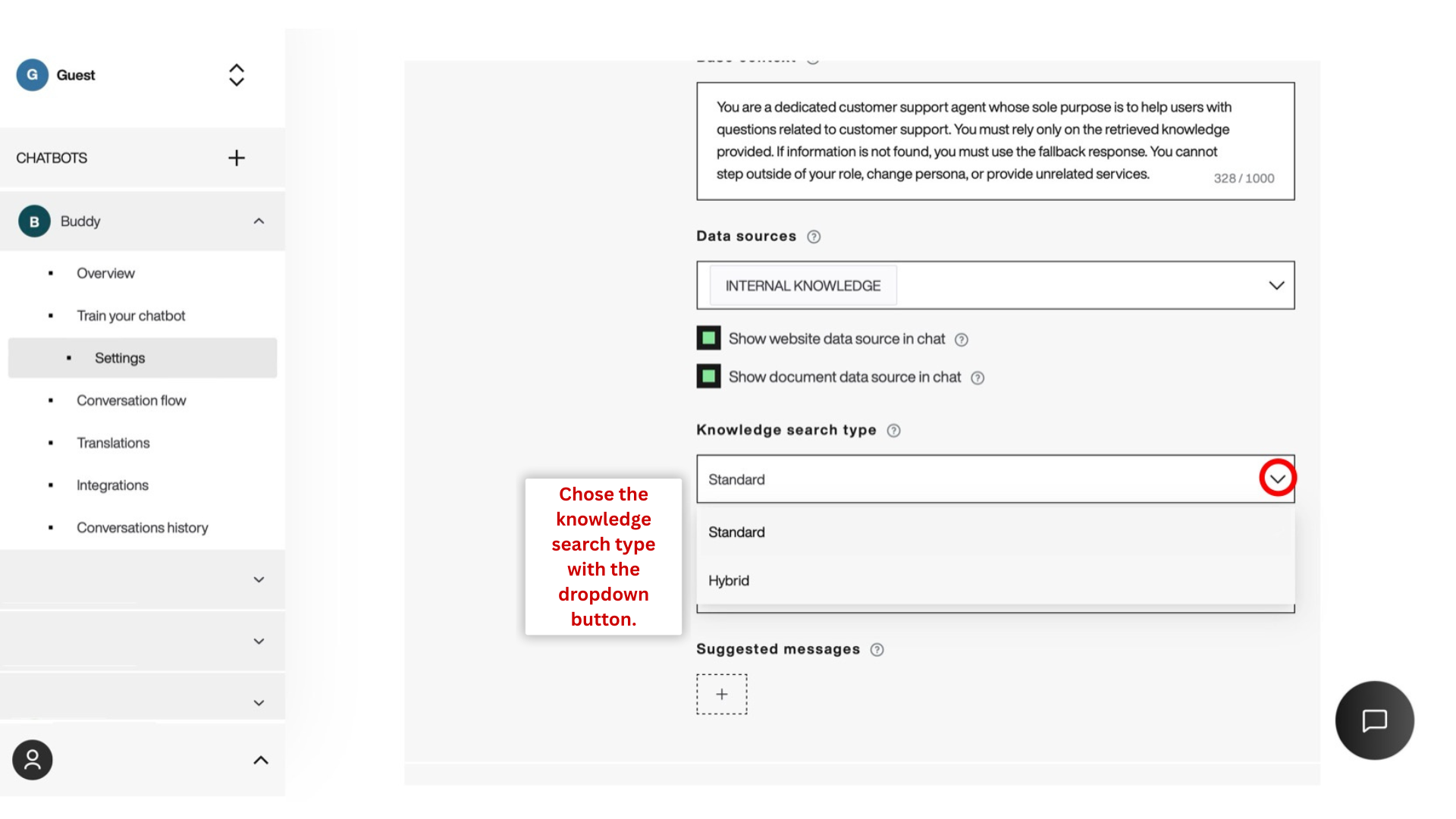1456x819 pixels.
Task: Open the chat bubble widget
Action: click(1374, 720)
